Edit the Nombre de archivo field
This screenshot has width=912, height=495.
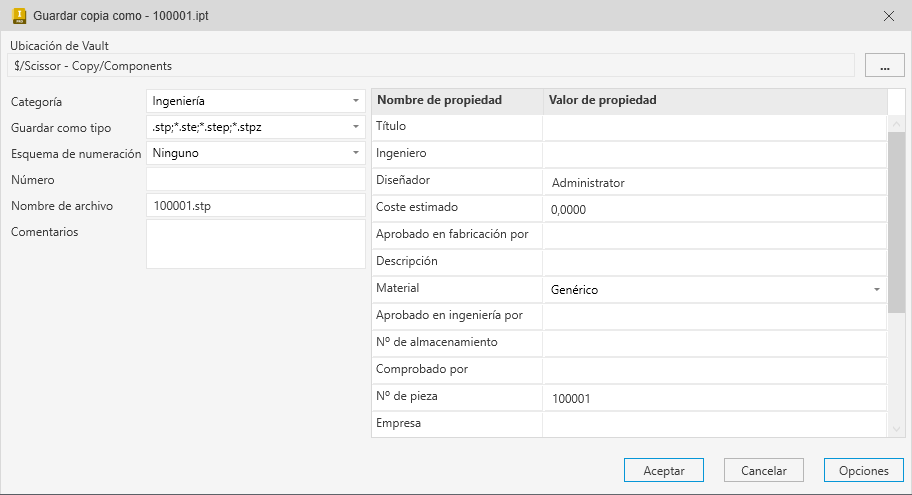pos(255,206)
